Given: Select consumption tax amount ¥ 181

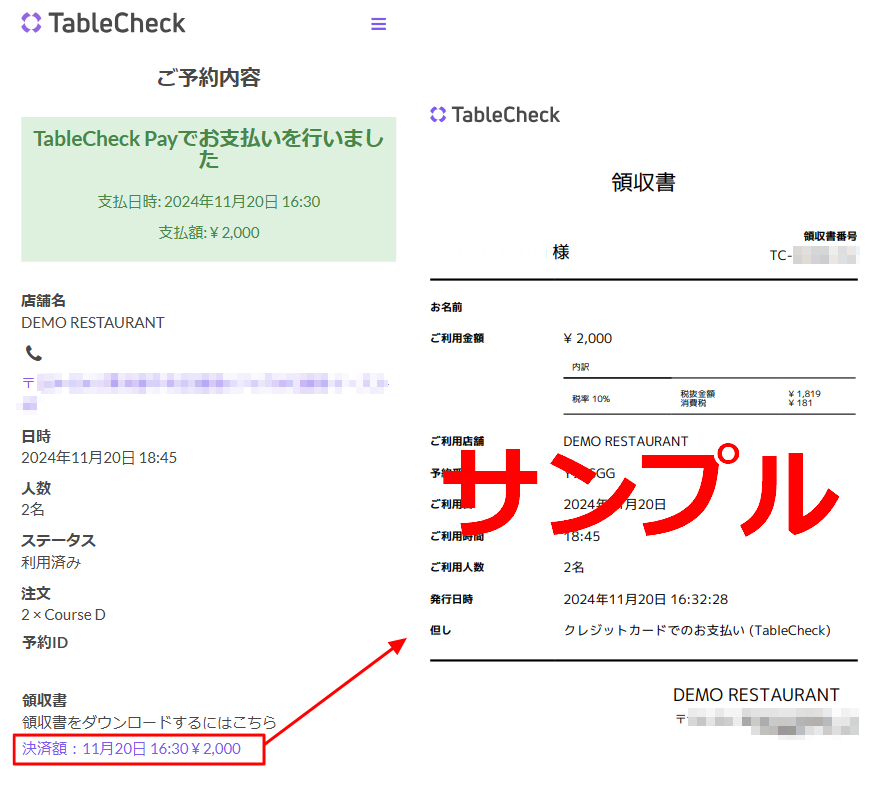Looking at the screenshot, I should click(800, 403).
